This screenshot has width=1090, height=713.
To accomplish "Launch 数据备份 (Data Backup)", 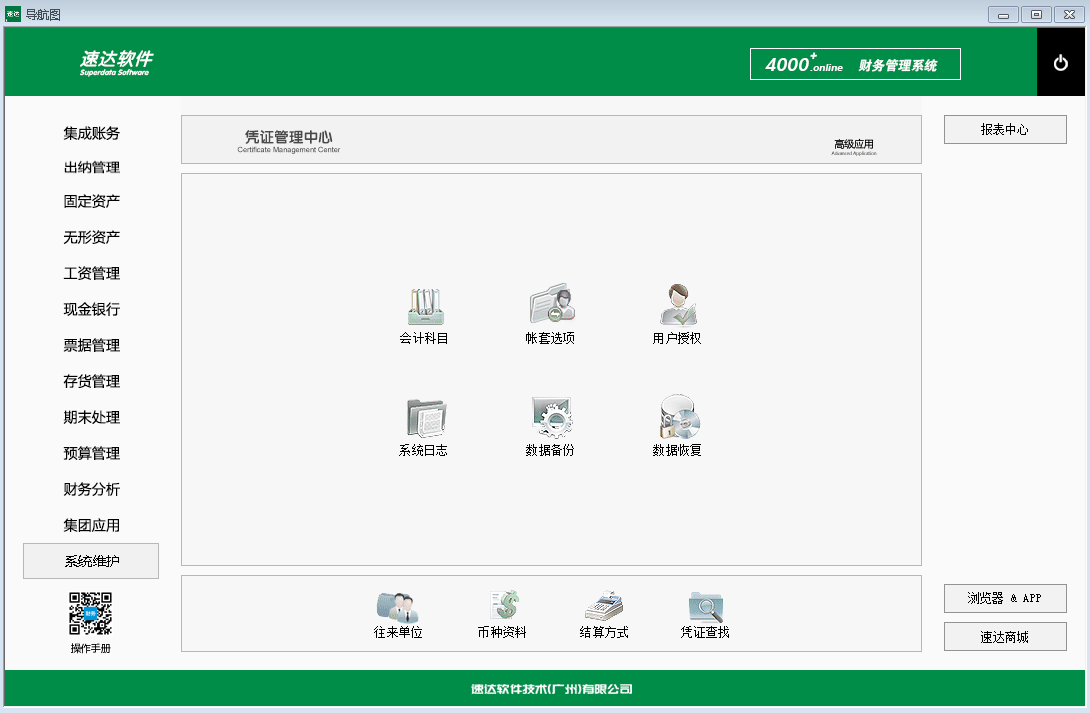I will [x=549, y=425].
